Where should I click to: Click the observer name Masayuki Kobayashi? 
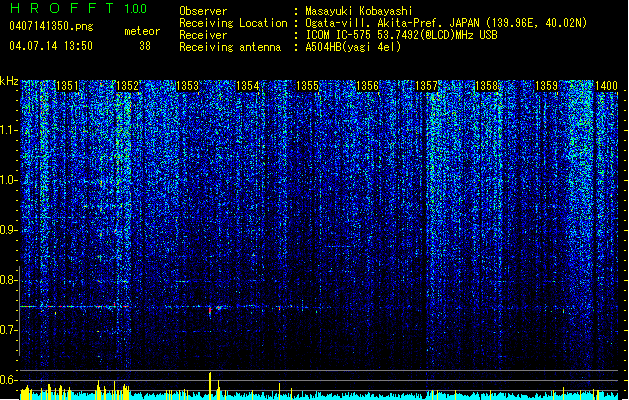(359, 11)
